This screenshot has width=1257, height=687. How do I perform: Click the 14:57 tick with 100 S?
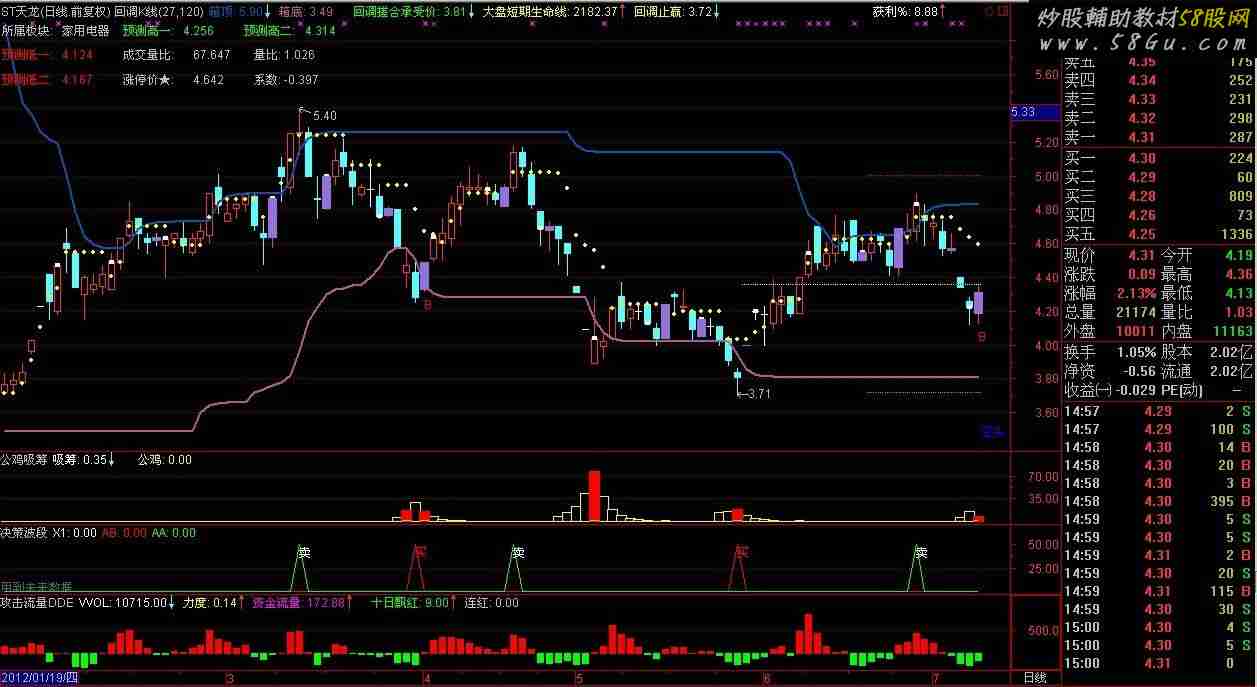[x=1158, y=429]
